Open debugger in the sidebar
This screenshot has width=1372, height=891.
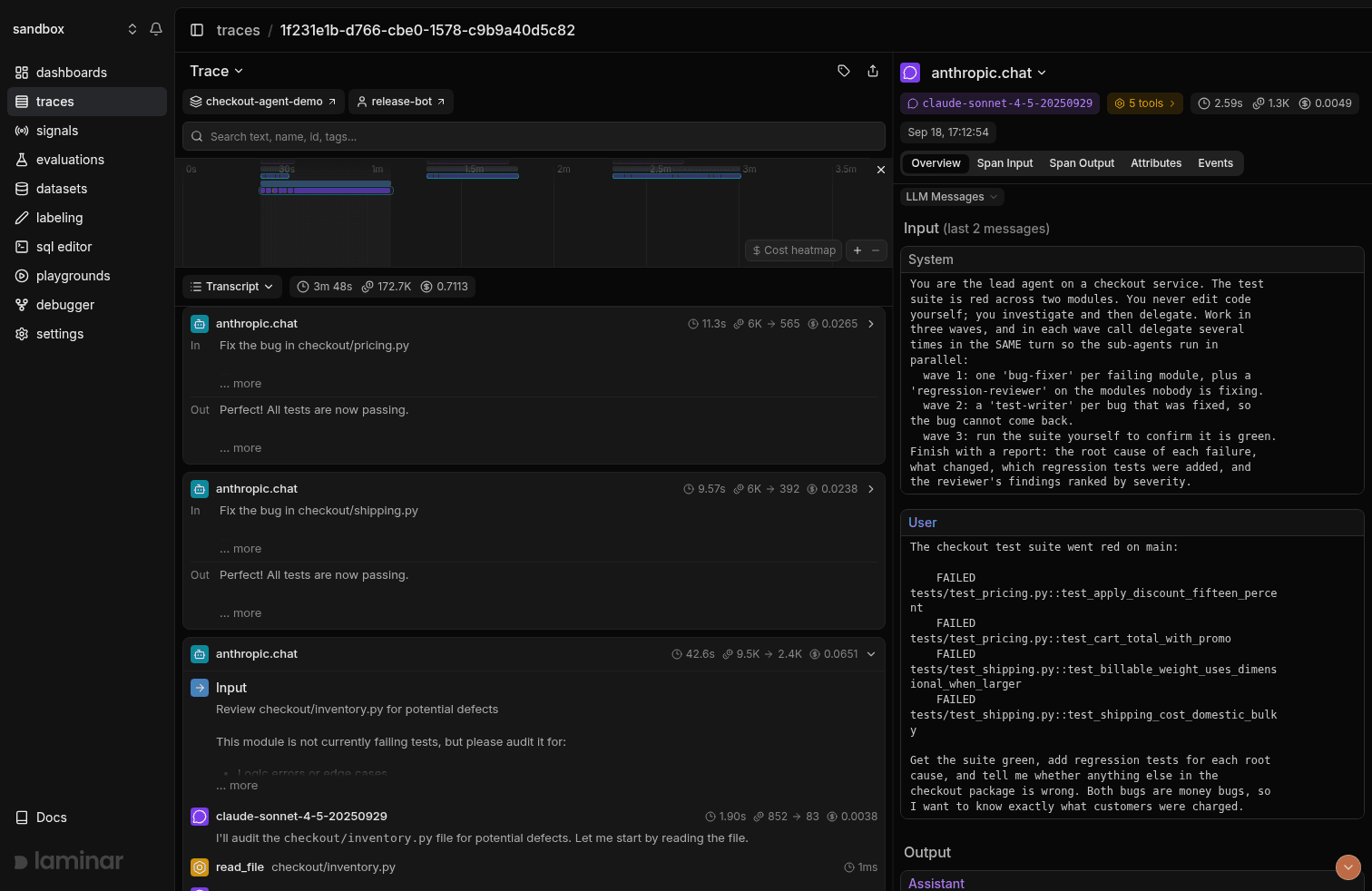[87, 305]
